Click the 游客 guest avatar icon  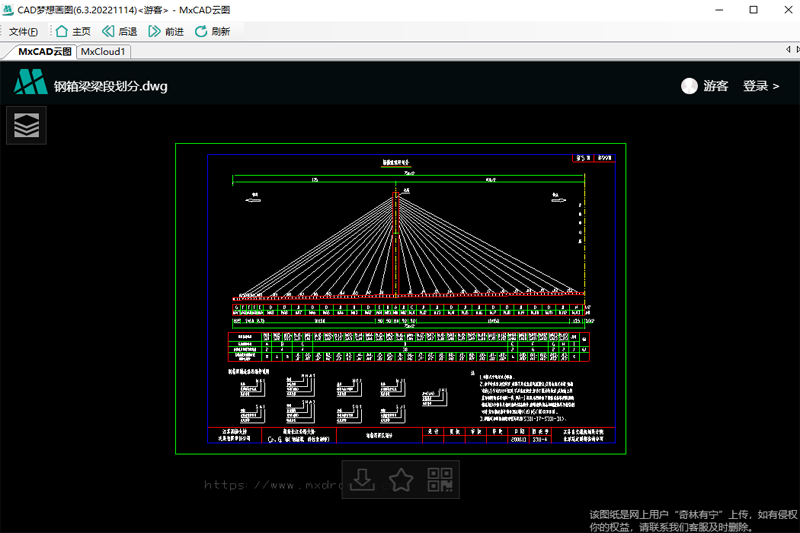tap(688, 86)
